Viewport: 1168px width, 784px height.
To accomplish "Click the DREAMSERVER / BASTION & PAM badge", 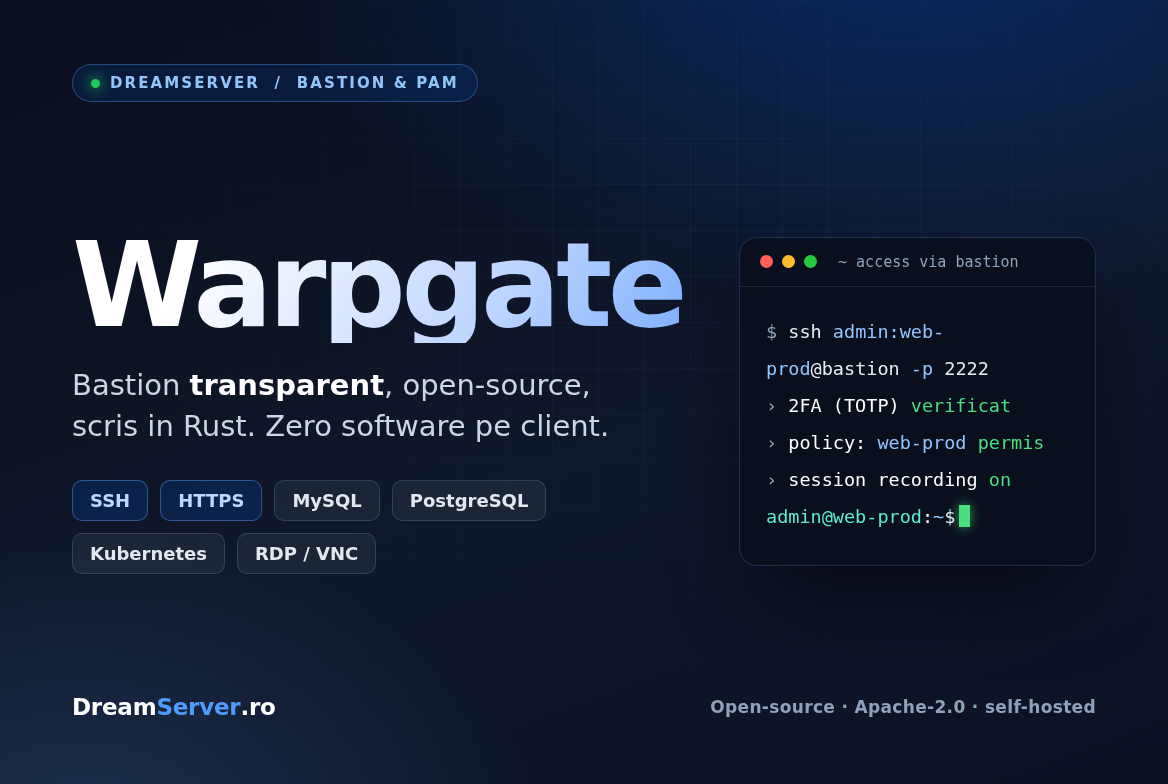I will coord(274,83).
